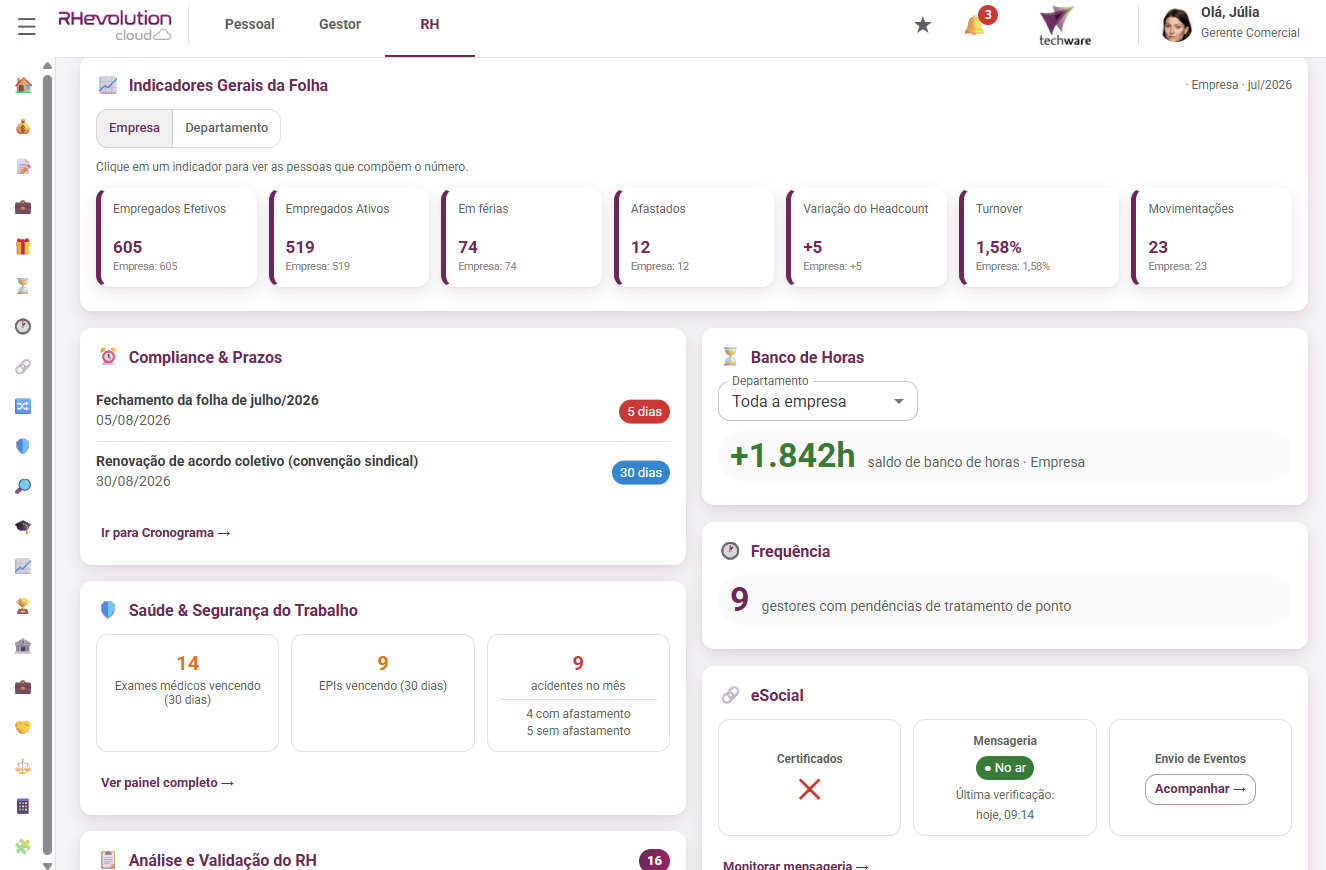Open the magnifying glass sidebar icon
The height and width of the screenshot is (870, 1326).
(23, 486)
